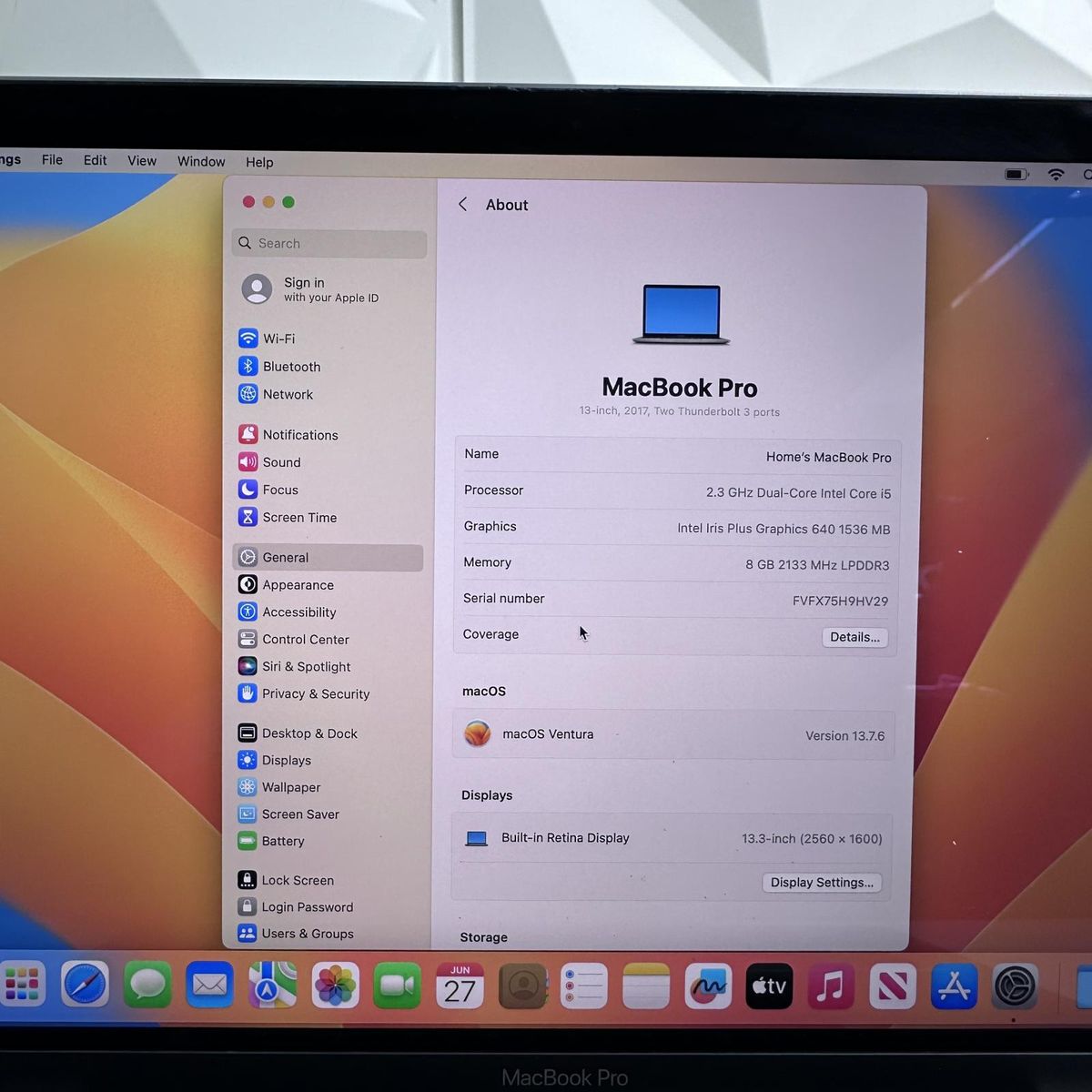
Task: Click 2.3 GHz Dual-Core Intel Core i5
Action: tap(798, 493)
